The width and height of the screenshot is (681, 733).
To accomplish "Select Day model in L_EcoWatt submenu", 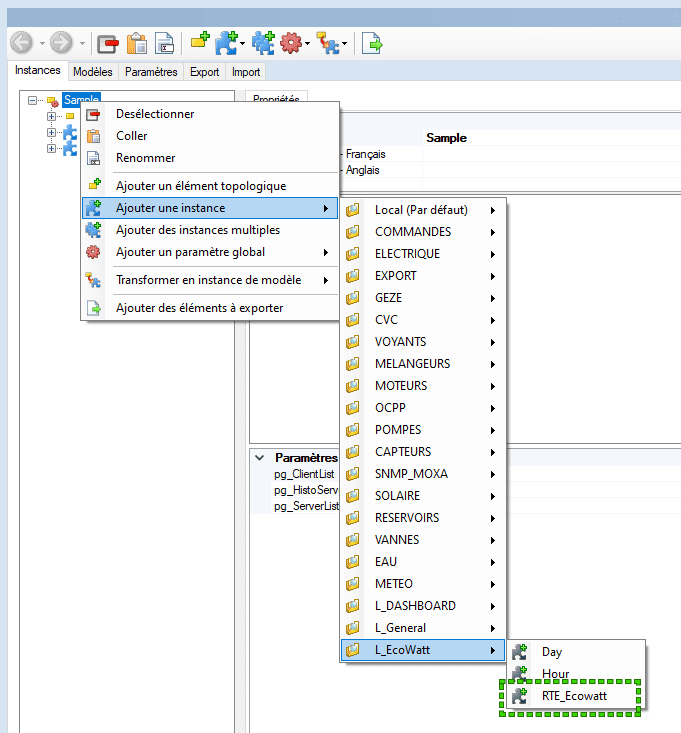I will pos(576,652).
